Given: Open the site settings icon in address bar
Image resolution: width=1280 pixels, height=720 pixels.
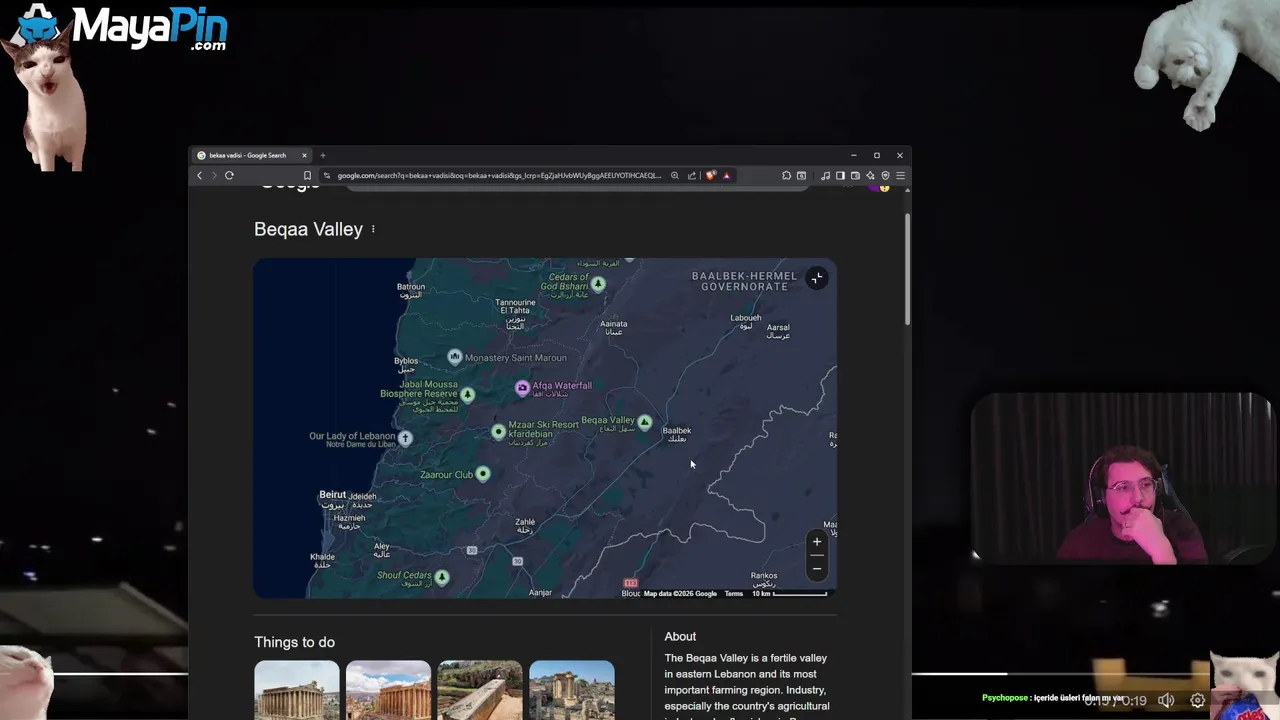Looking at the screenshot, I should click(327, 176).
